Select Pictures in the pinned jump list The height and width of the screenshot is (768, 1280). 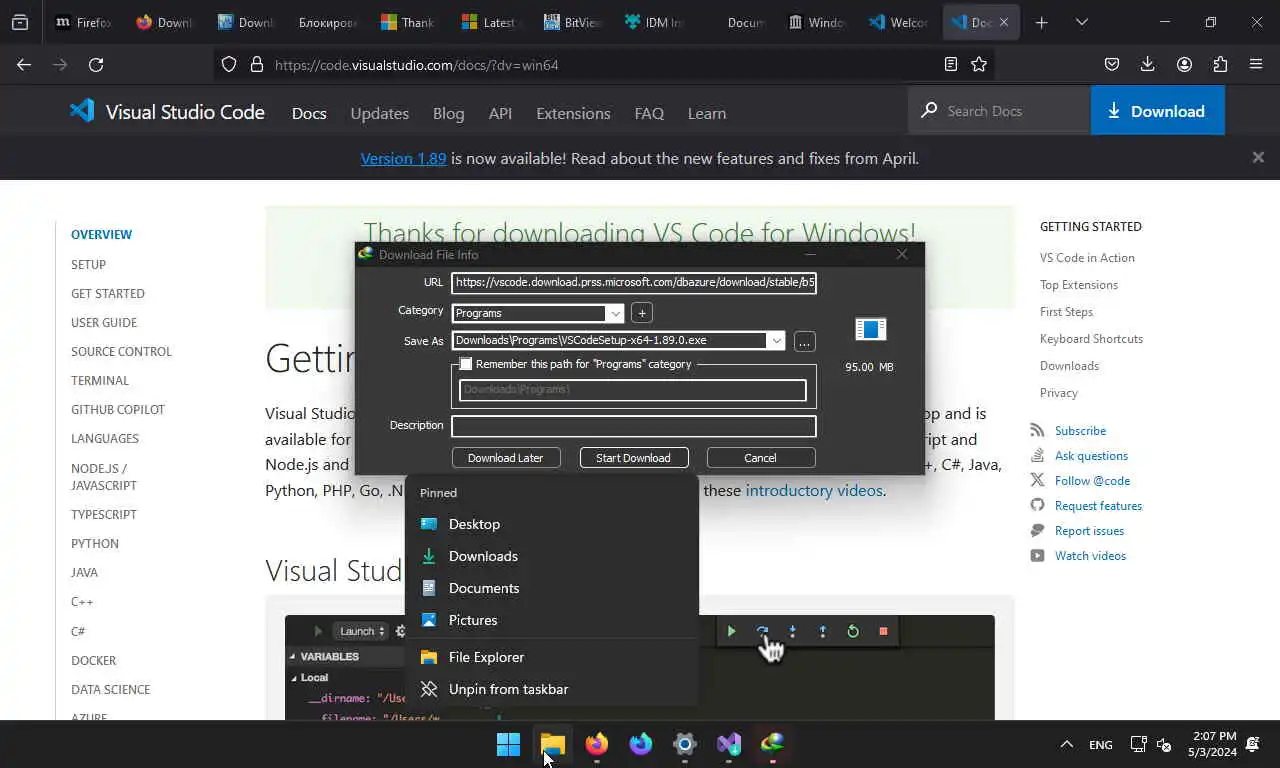tap(552, 620)
